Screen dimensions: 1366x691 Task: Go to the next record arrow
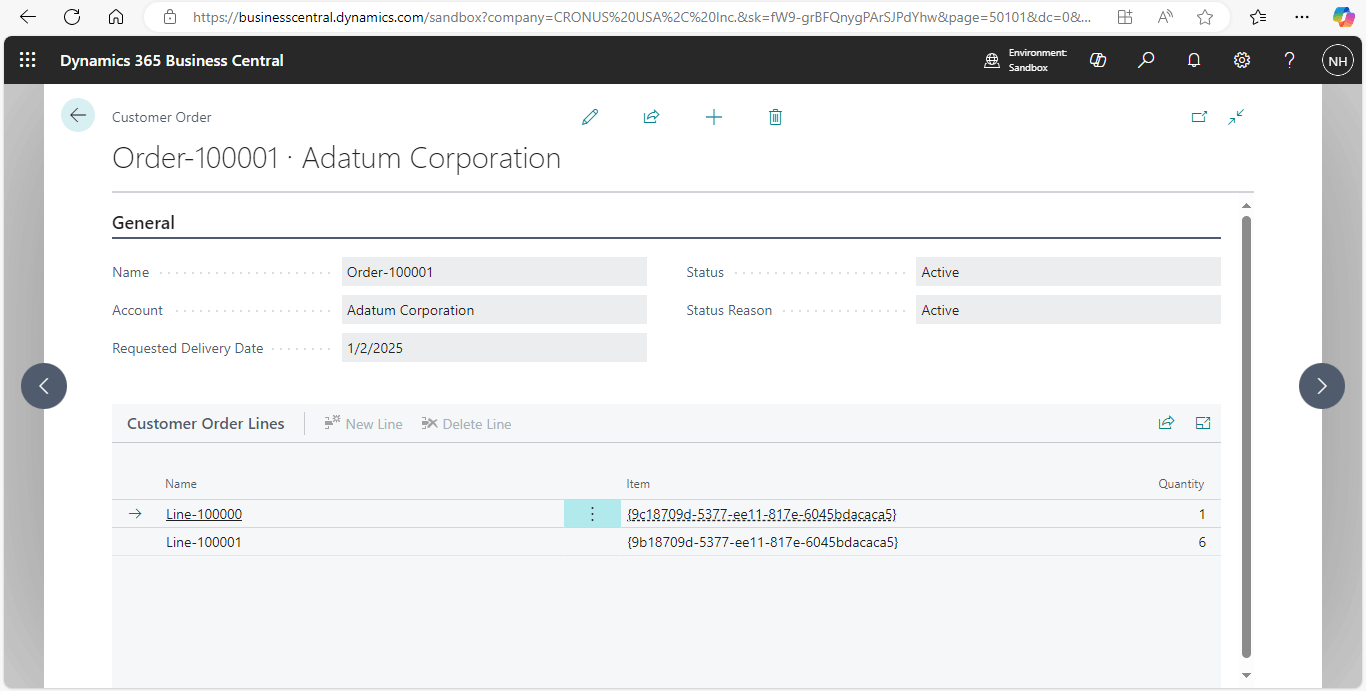click(x=1321, y=385)
